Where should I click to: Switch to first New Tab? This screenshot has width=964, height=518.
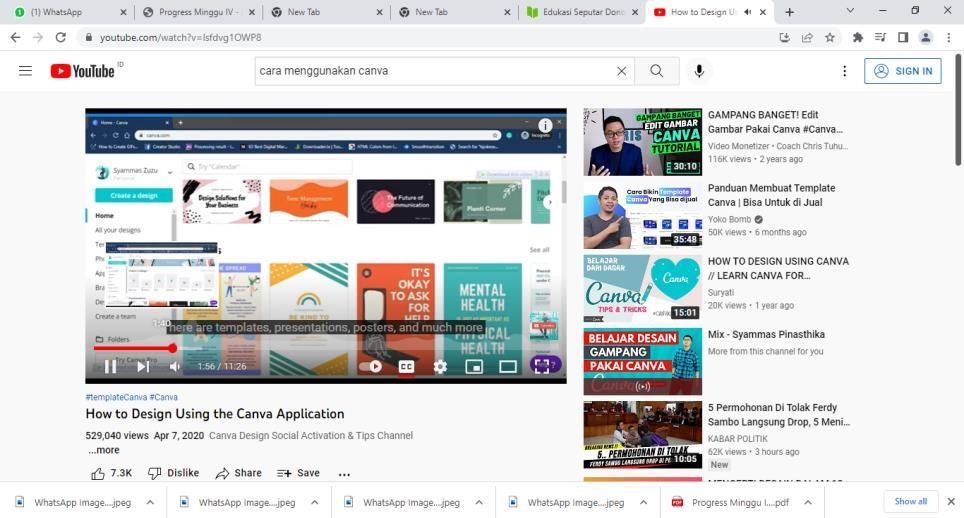click(326, 12)
